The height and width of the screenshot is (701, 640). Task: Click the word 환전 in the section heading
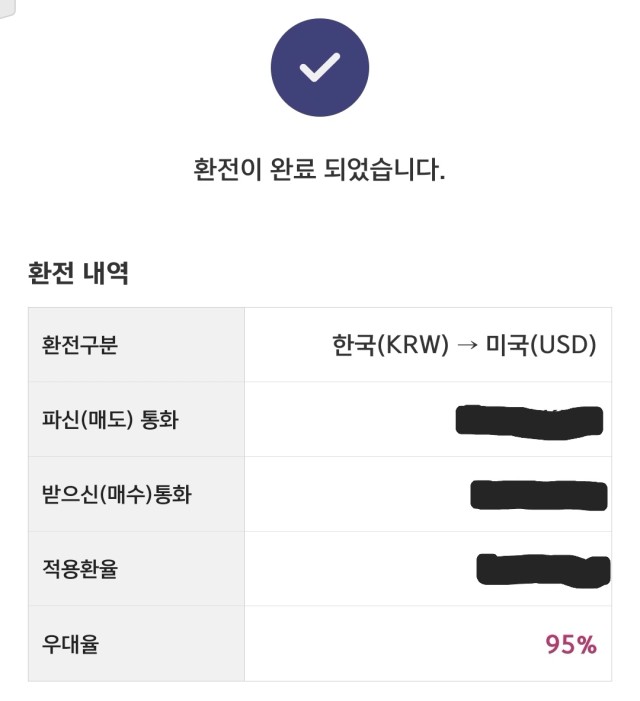51,273
